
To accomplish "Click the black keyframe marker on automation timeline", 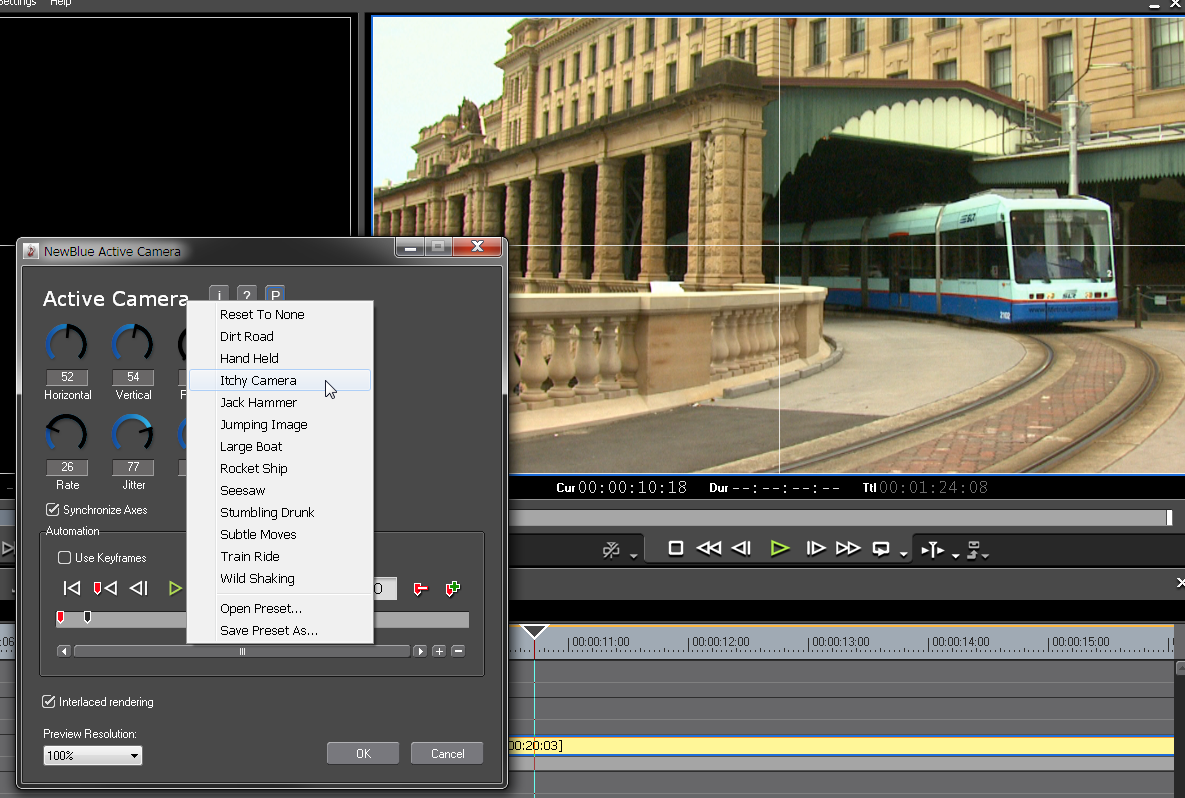I will pos(88,617).
